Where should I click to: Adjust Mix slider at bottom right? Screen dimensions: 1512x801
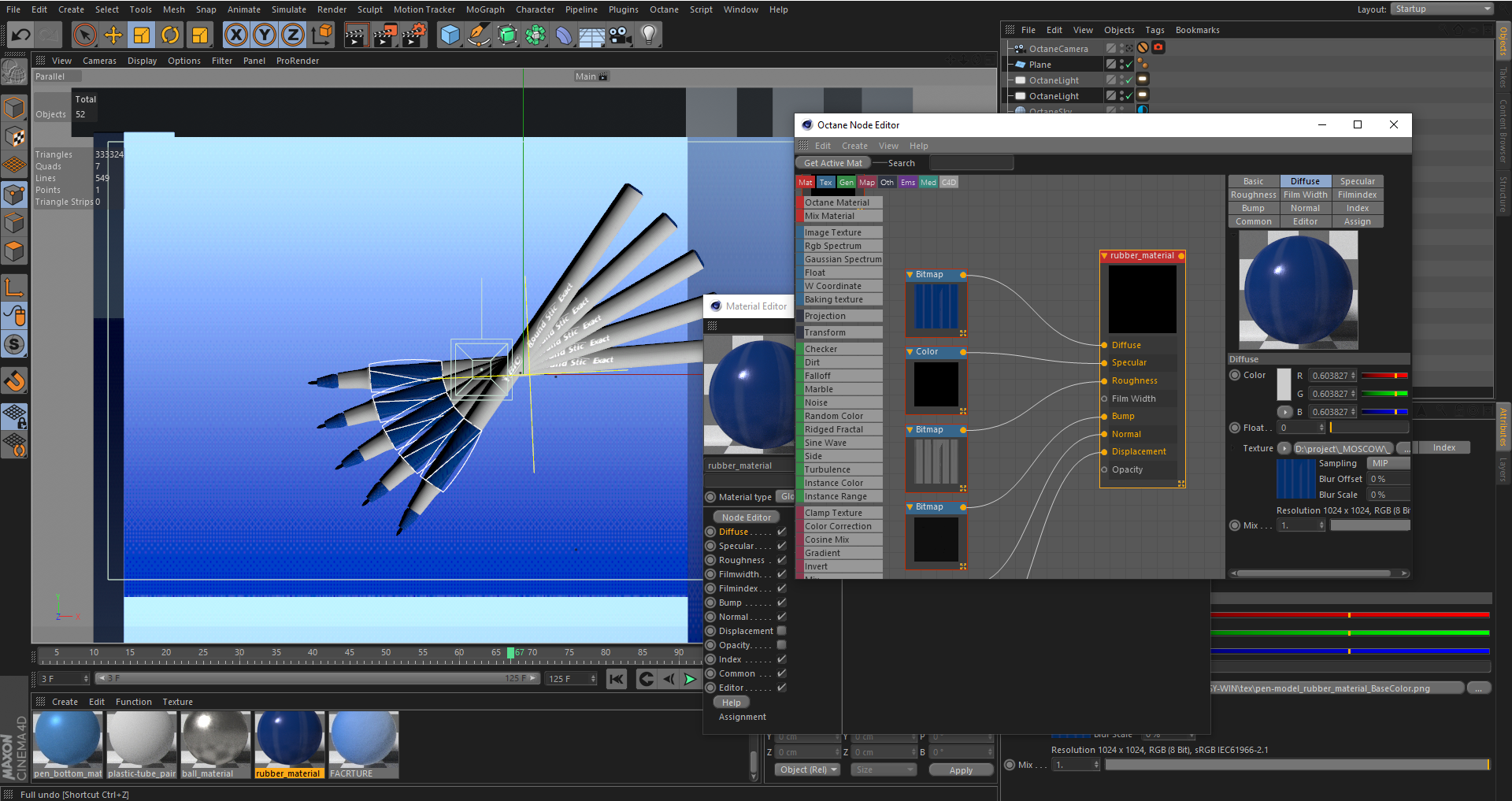click(x=1298, y=765)
